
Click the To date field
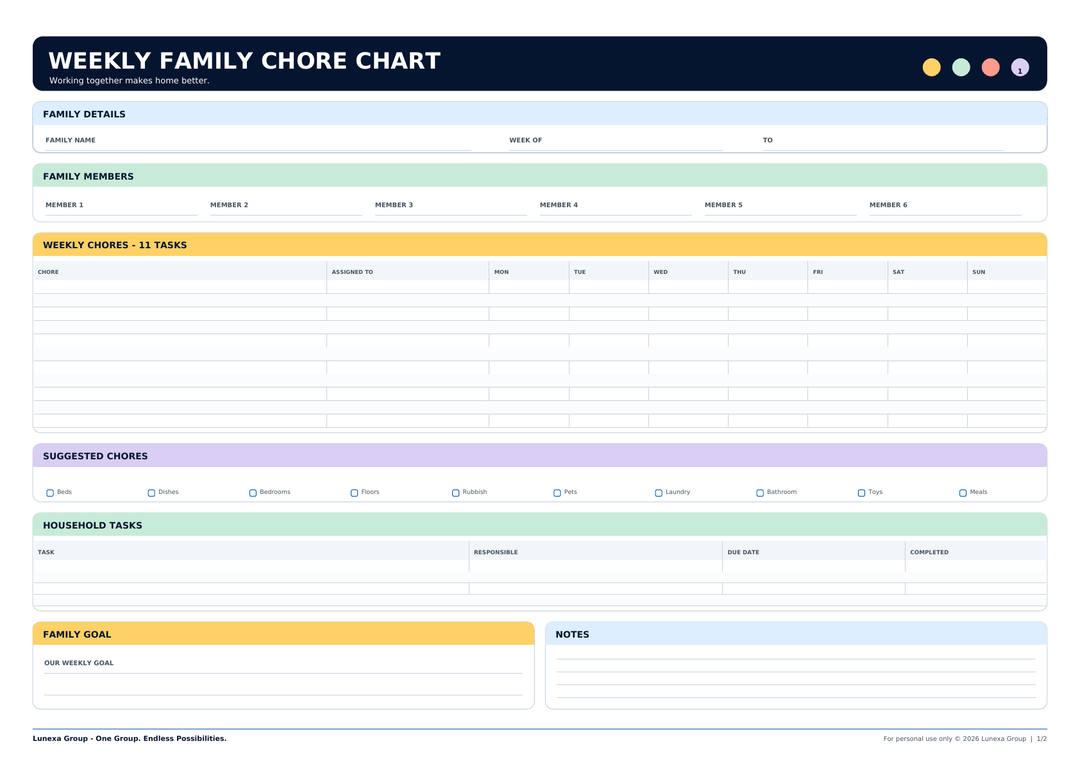(883, 143)
